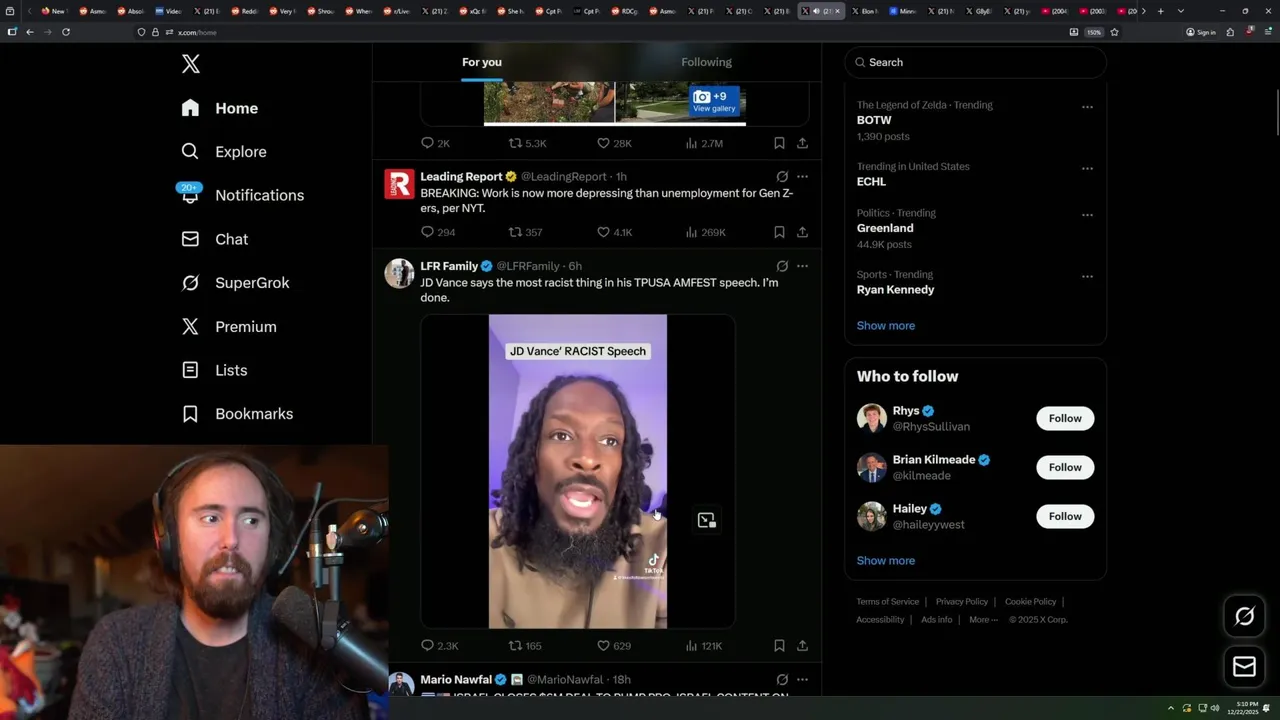
Task: Open LFR Family profile name
Action: [449, 266]
